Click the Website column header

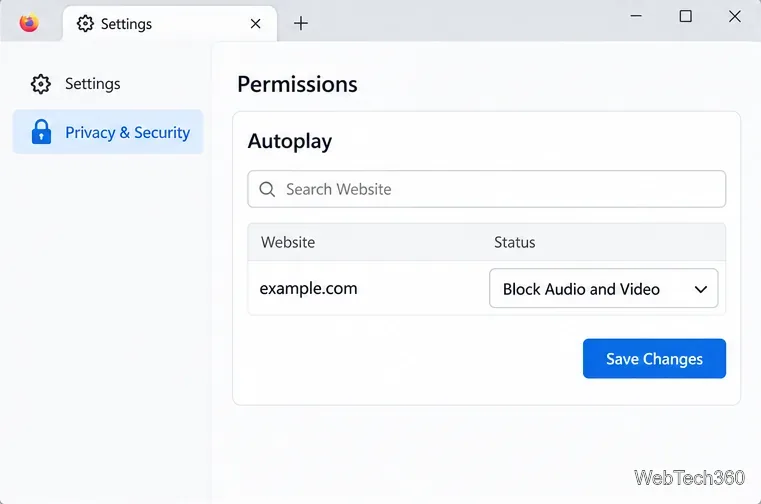[288, 242]
